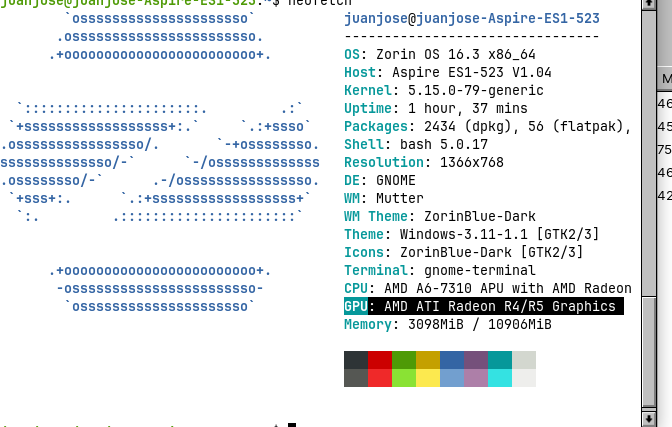The image size is (672, 427).
Task: Click the 'Memory: 3098MiB / 10906MiB' line
Action: pyautogui.click(x=448, y=325)
